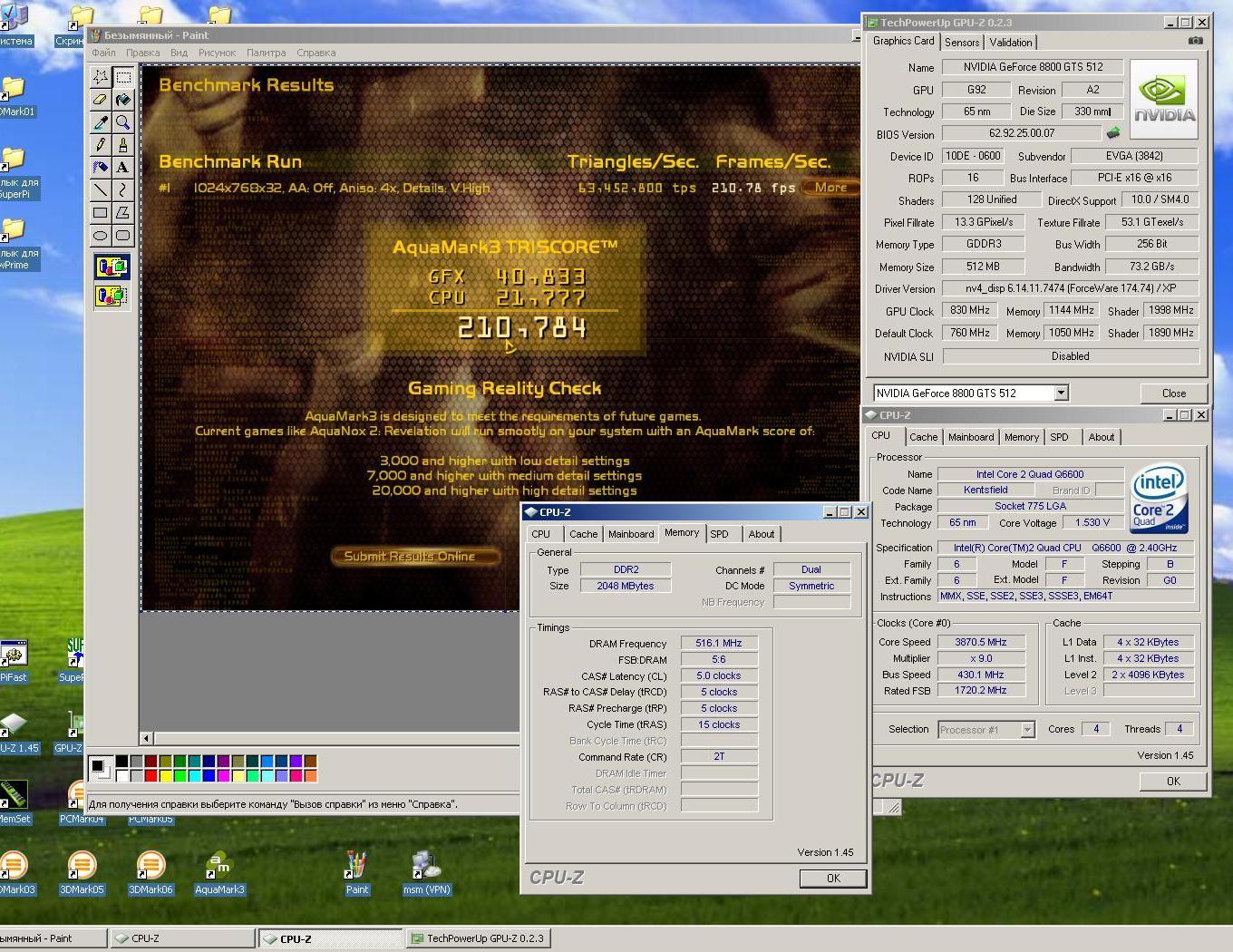1233x952 pixels.
Task: Click the Paint horizontal scrollbar left arrow
Action: coord(147,738)
